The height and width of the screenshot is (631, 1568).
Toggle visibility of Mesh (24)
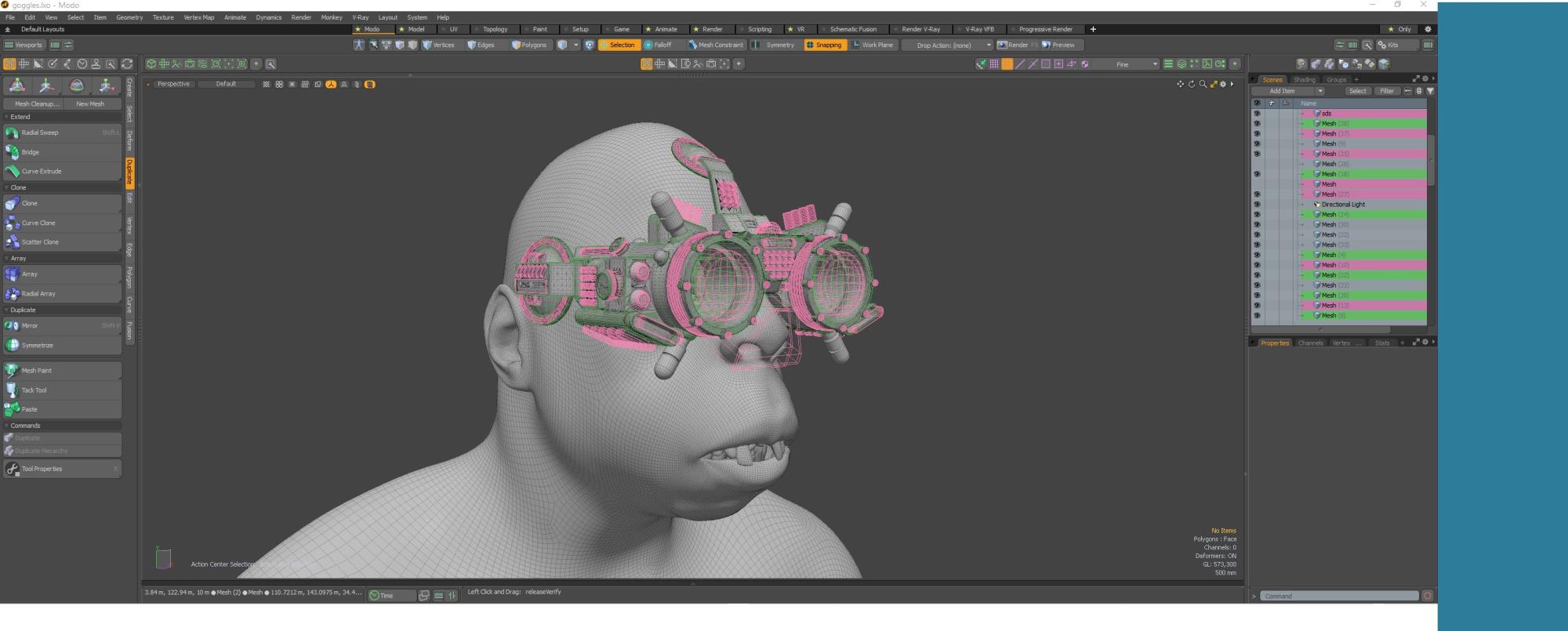[x=1257, y=215]
